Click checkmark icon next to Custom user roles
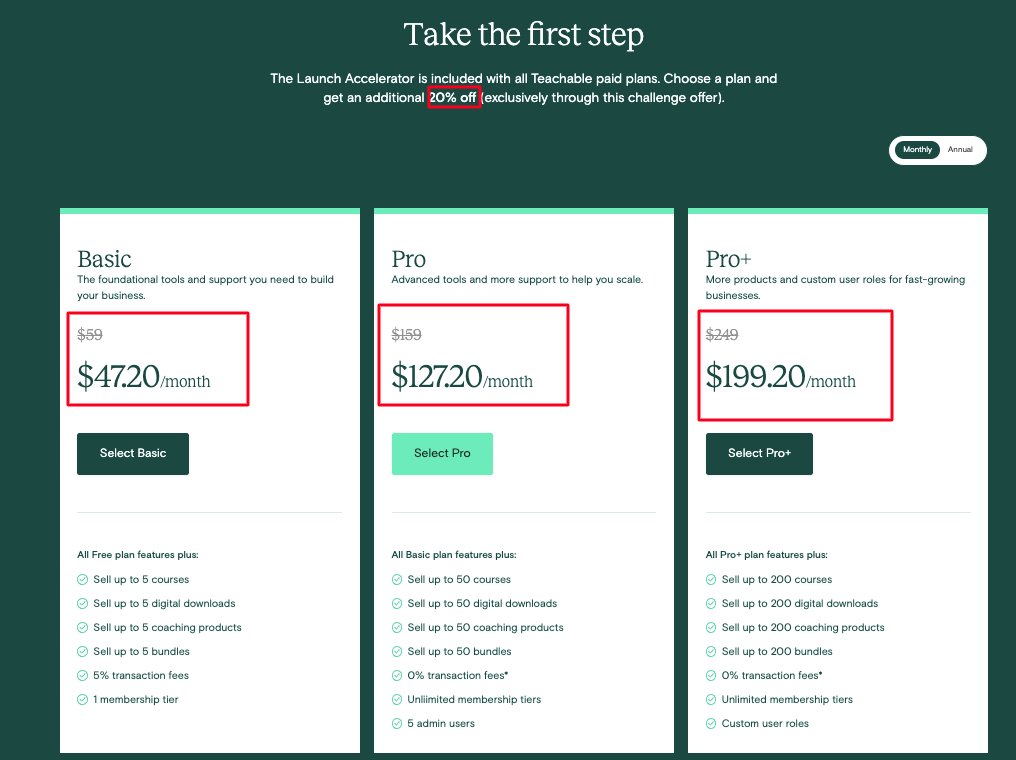 tap(711, 724)
